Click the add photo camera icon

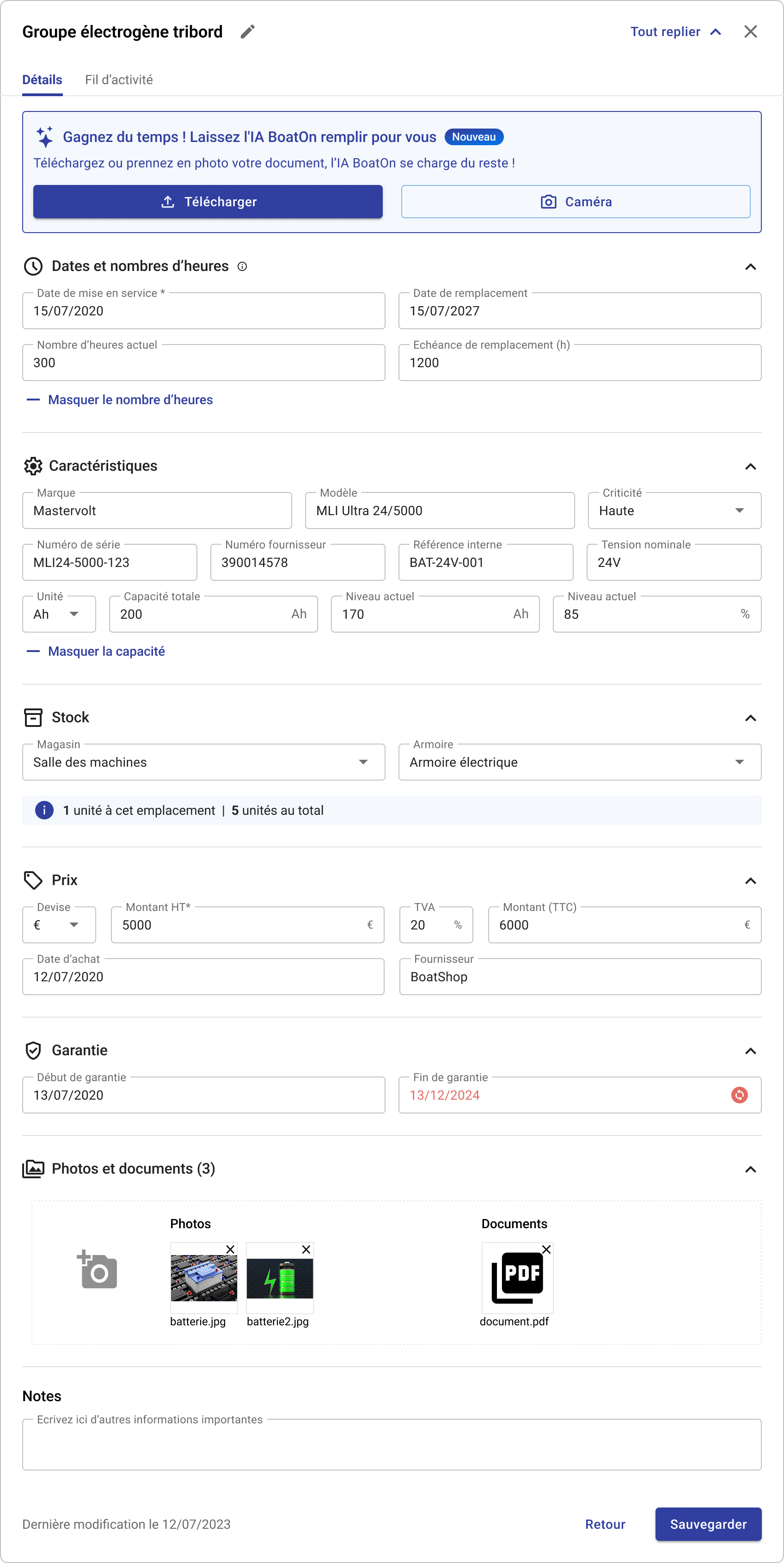(x=98, y=1270)
